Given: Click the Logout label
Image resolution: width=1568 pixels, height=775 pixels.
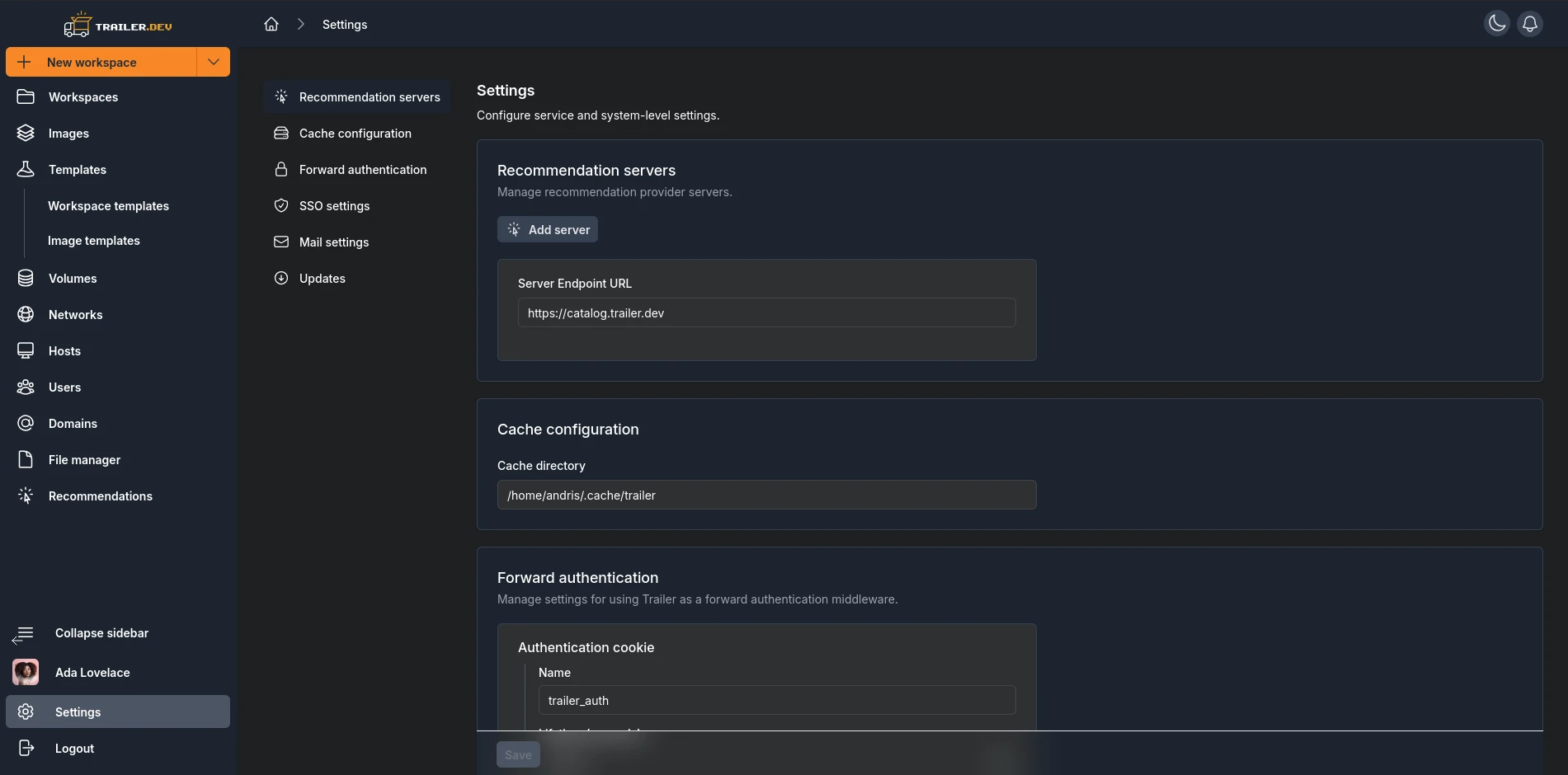Looking at the screenshot, I should tap(74, 748).
